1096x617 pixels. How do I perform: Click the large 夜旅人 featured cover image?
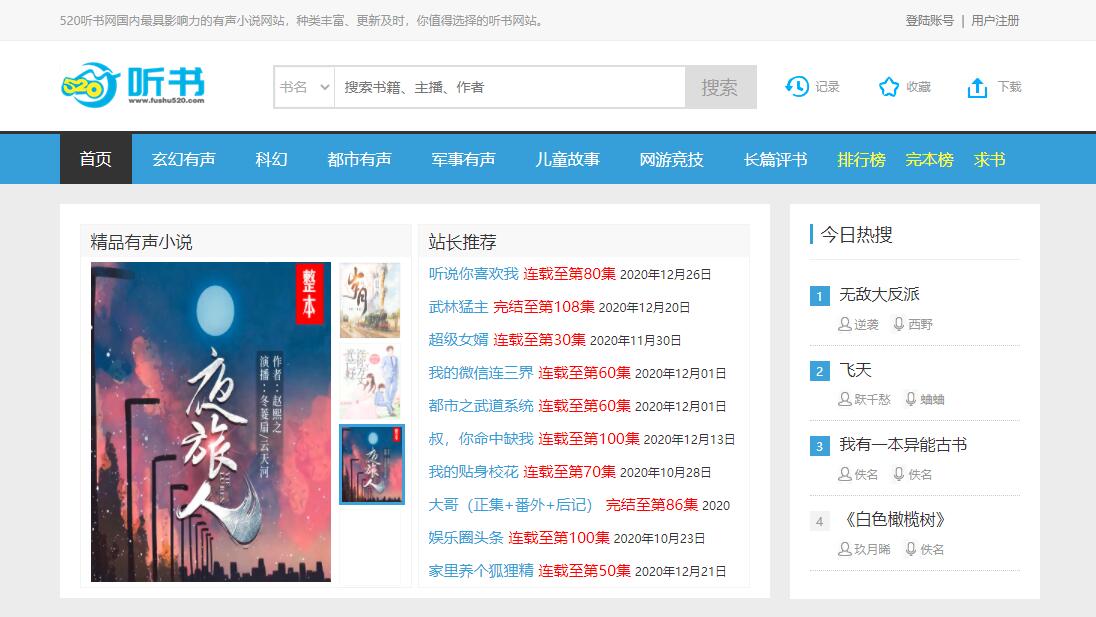[210, 422]
